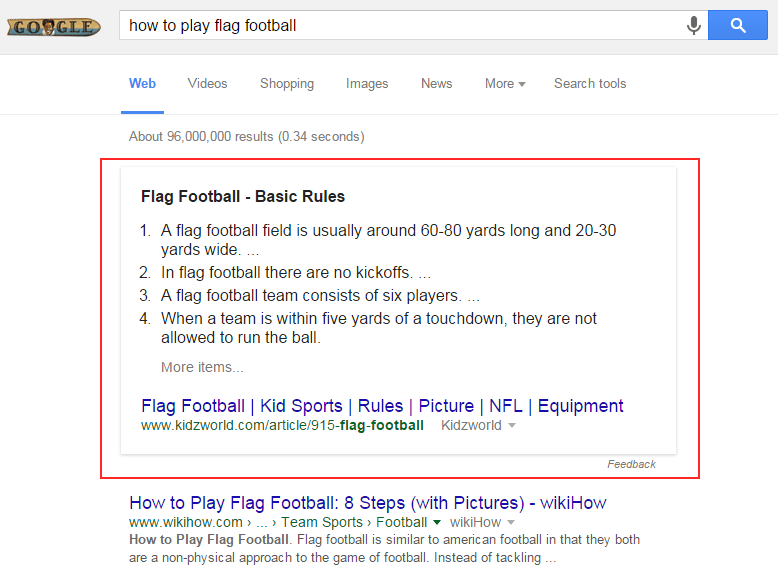The width and height of the screenshot is (778, 581).
Task: Go to the Images tab
Action: click(x=367, y=84)
